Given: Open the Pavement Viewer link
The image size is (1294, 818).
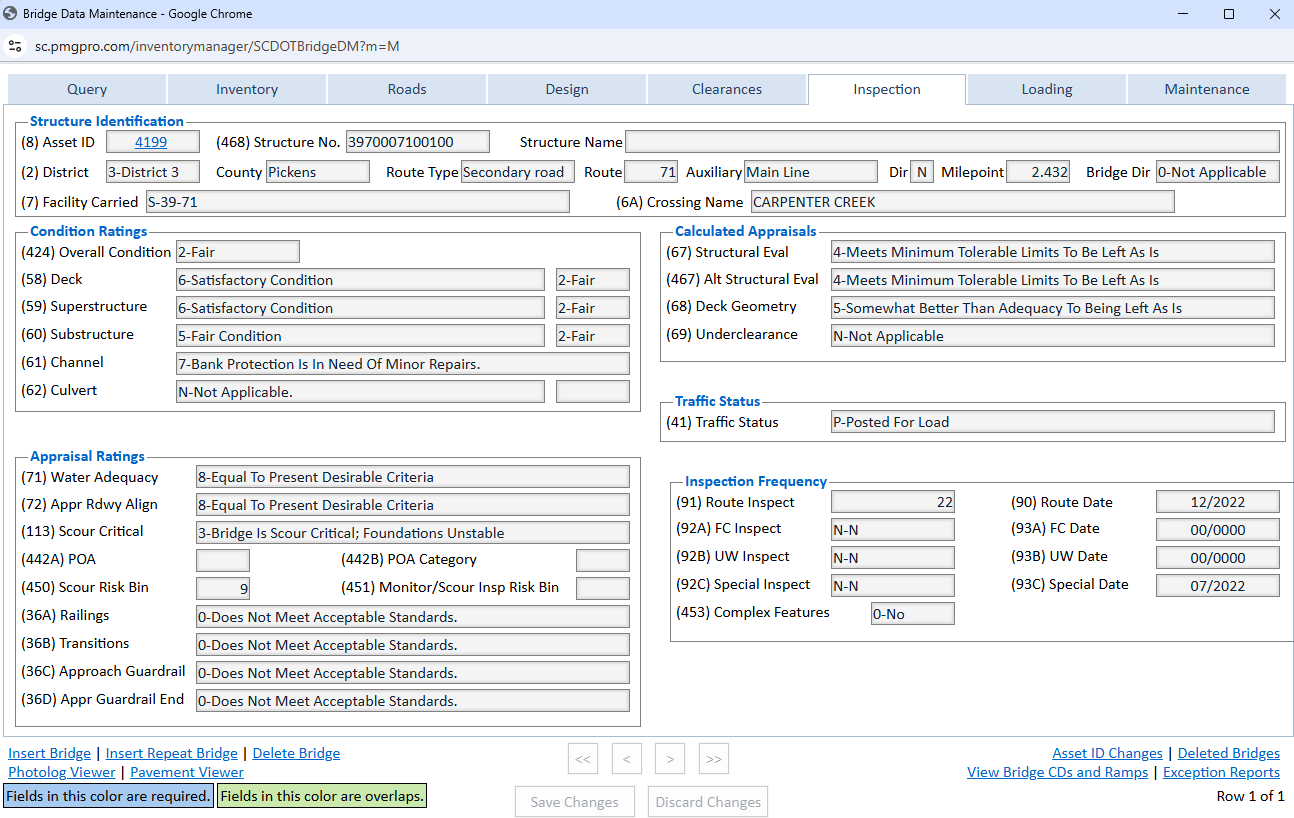Looking at the screenshot, I should click(187, 772).
